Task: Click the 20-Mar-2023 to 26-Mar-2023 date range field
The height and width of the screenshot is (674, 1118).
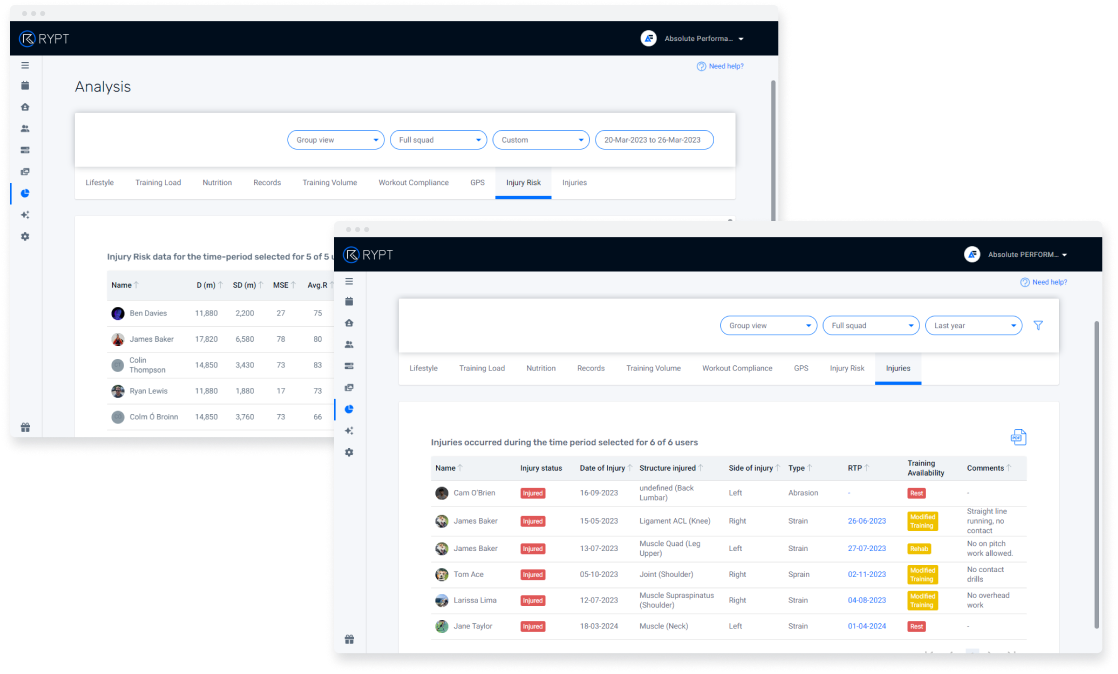Action: pyautogui.click(x=655, y=140)
